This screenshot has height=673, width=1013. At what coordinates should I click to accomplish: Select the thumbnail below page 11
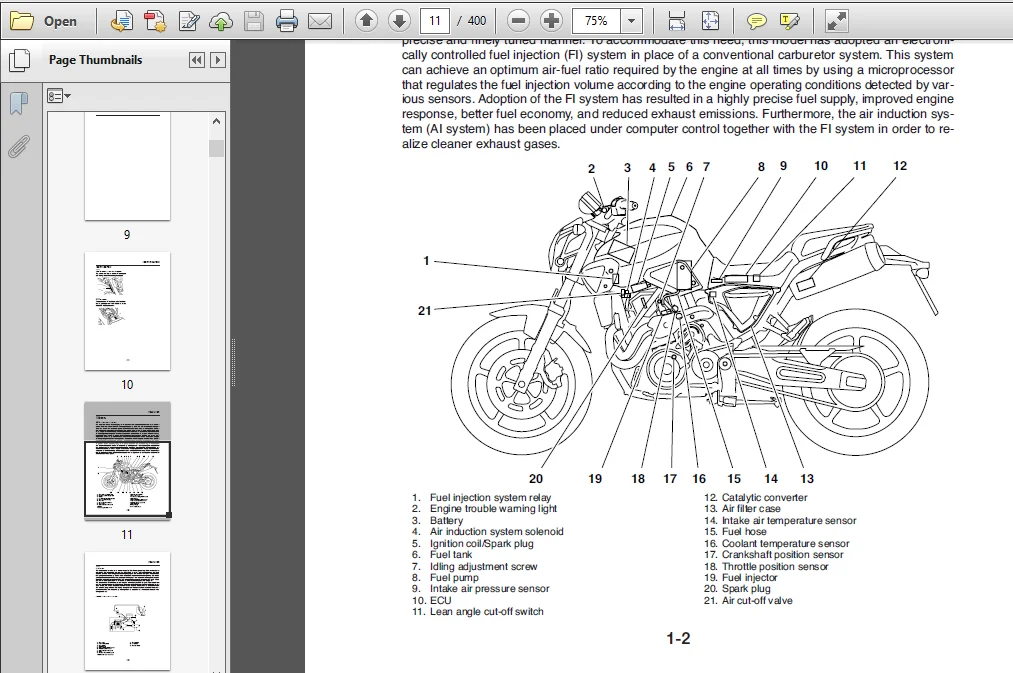tap(127, 611)
